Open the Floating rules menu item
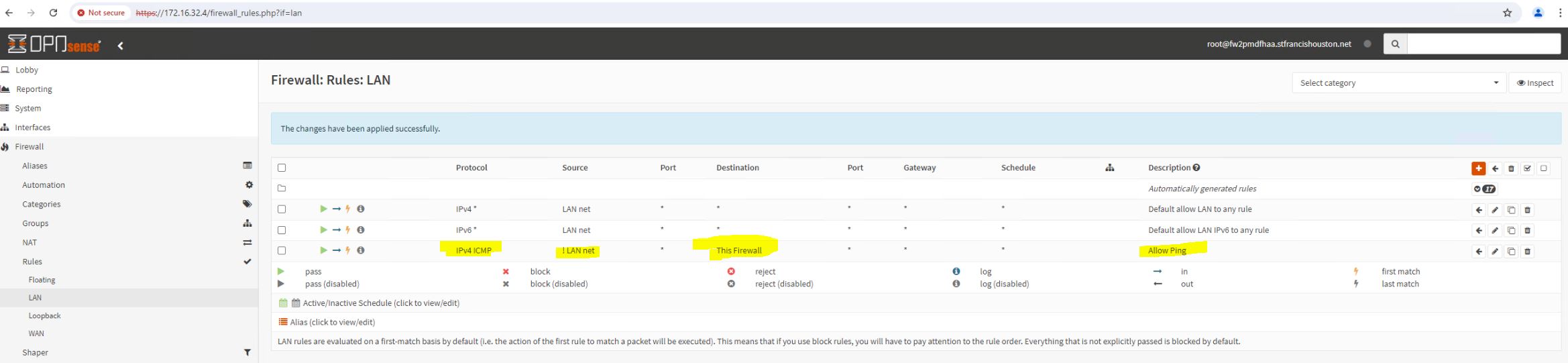 coord(42,280)
